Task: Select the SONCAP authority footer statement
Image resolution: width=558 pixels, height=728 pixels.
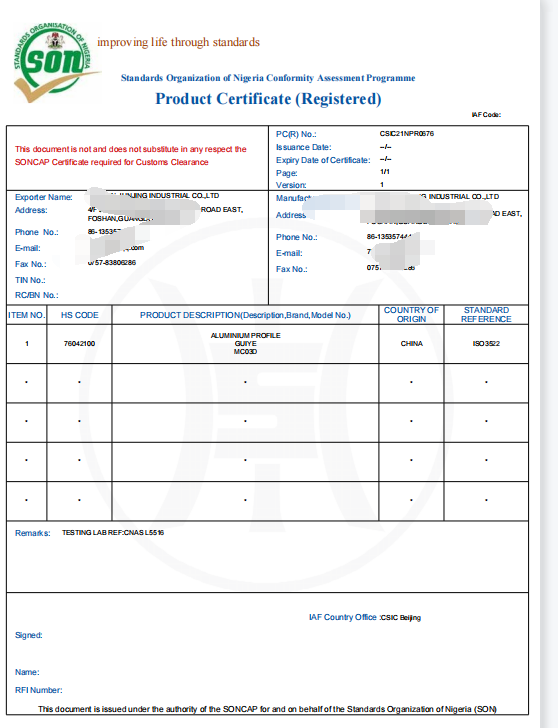Action: pyautogui.click(x=267, y=709)
